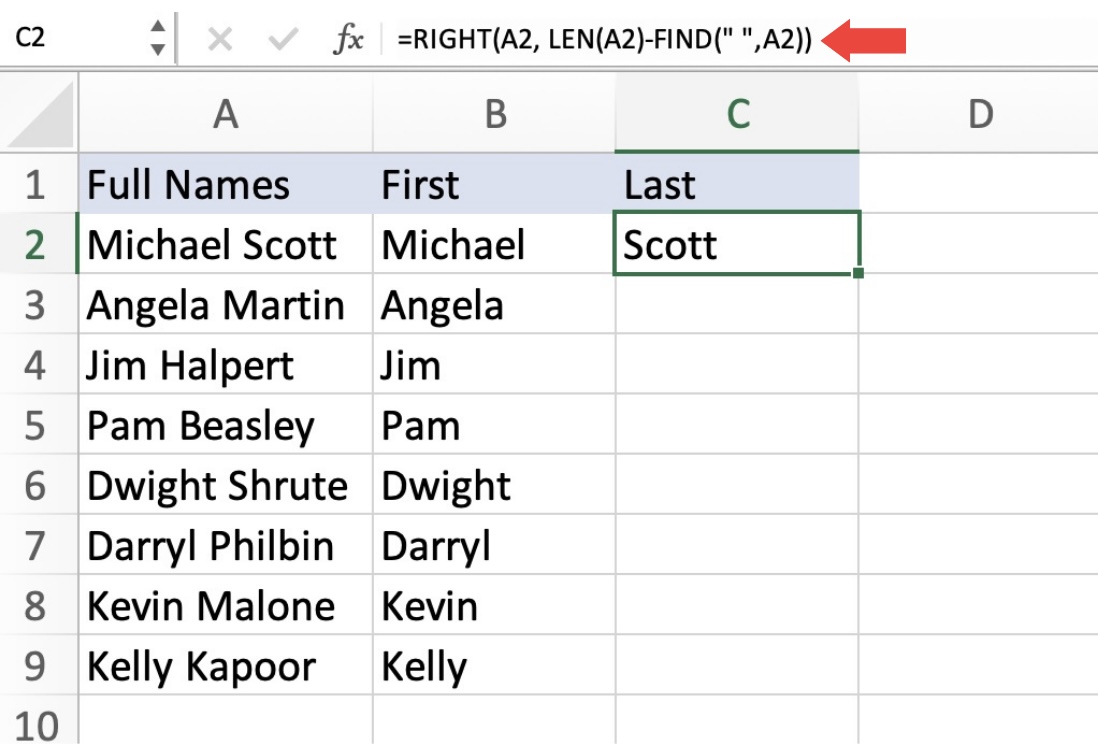Click cell B2 containing 'Michael'
The height and width of the screenshot is (745, 1098).
click(494, 244)
